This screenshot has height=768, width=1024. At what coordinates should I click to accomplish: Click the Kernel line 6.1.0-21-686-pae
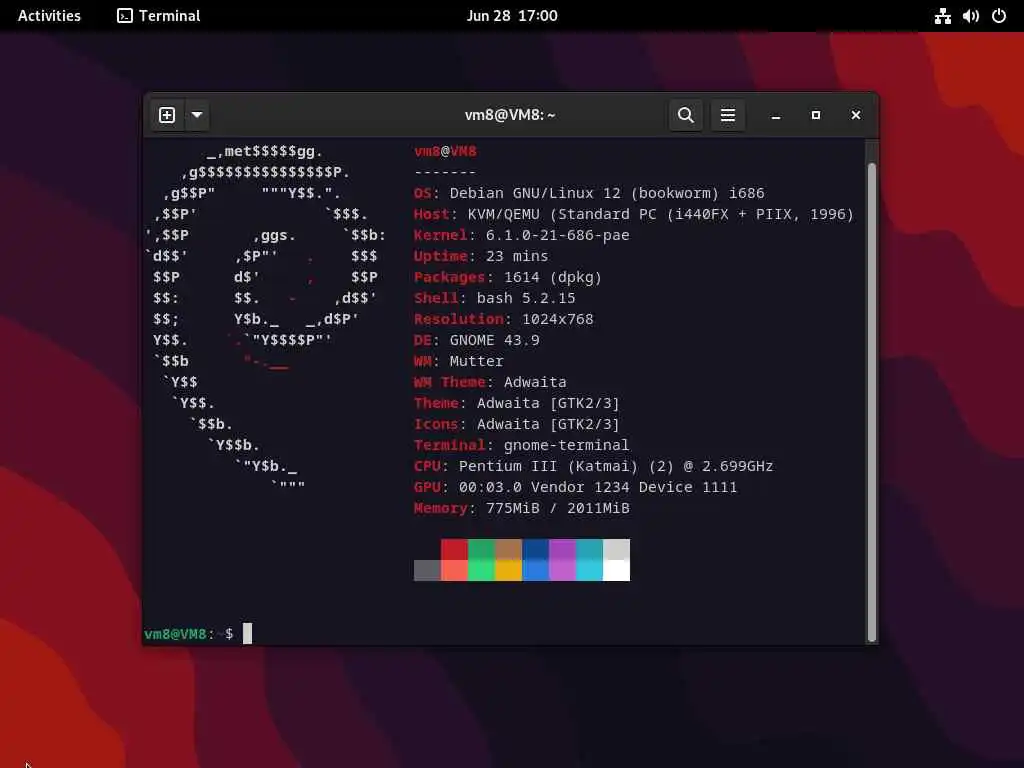point(522,235)
